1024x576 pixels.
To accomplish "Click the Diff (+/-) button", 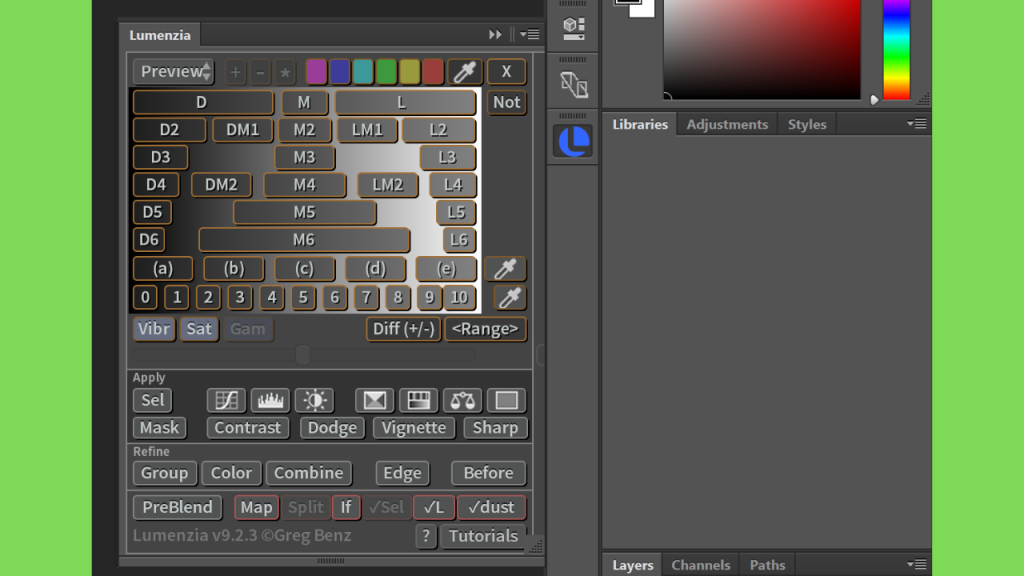I will [403, 328].
